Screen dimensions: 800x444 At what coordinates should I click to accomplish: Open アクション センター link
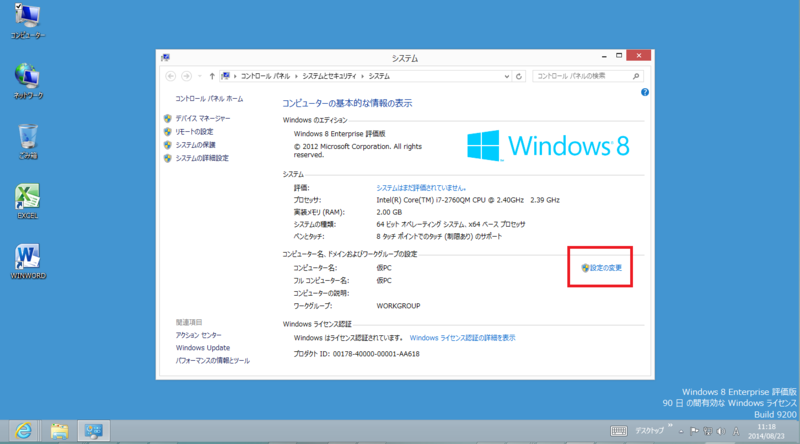[x=198, y=335]
